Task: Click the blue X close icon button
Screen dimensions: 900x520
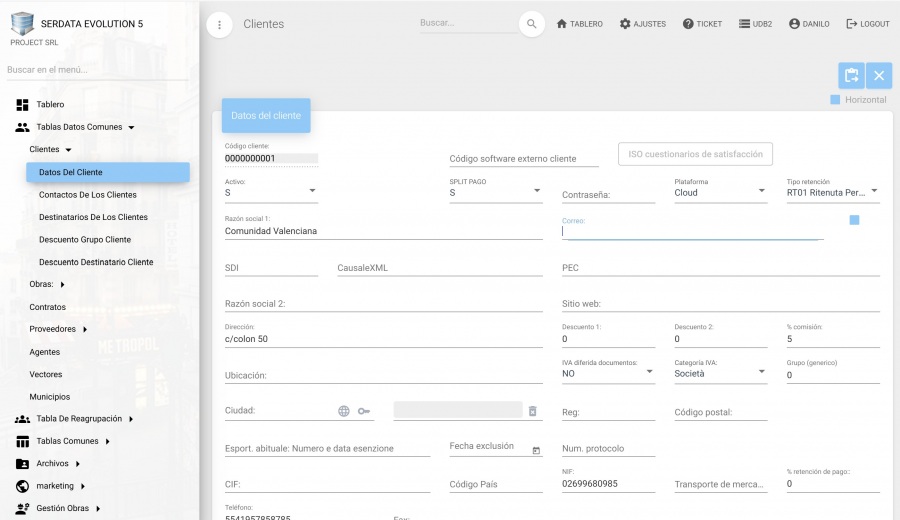Action: (879, 76)
